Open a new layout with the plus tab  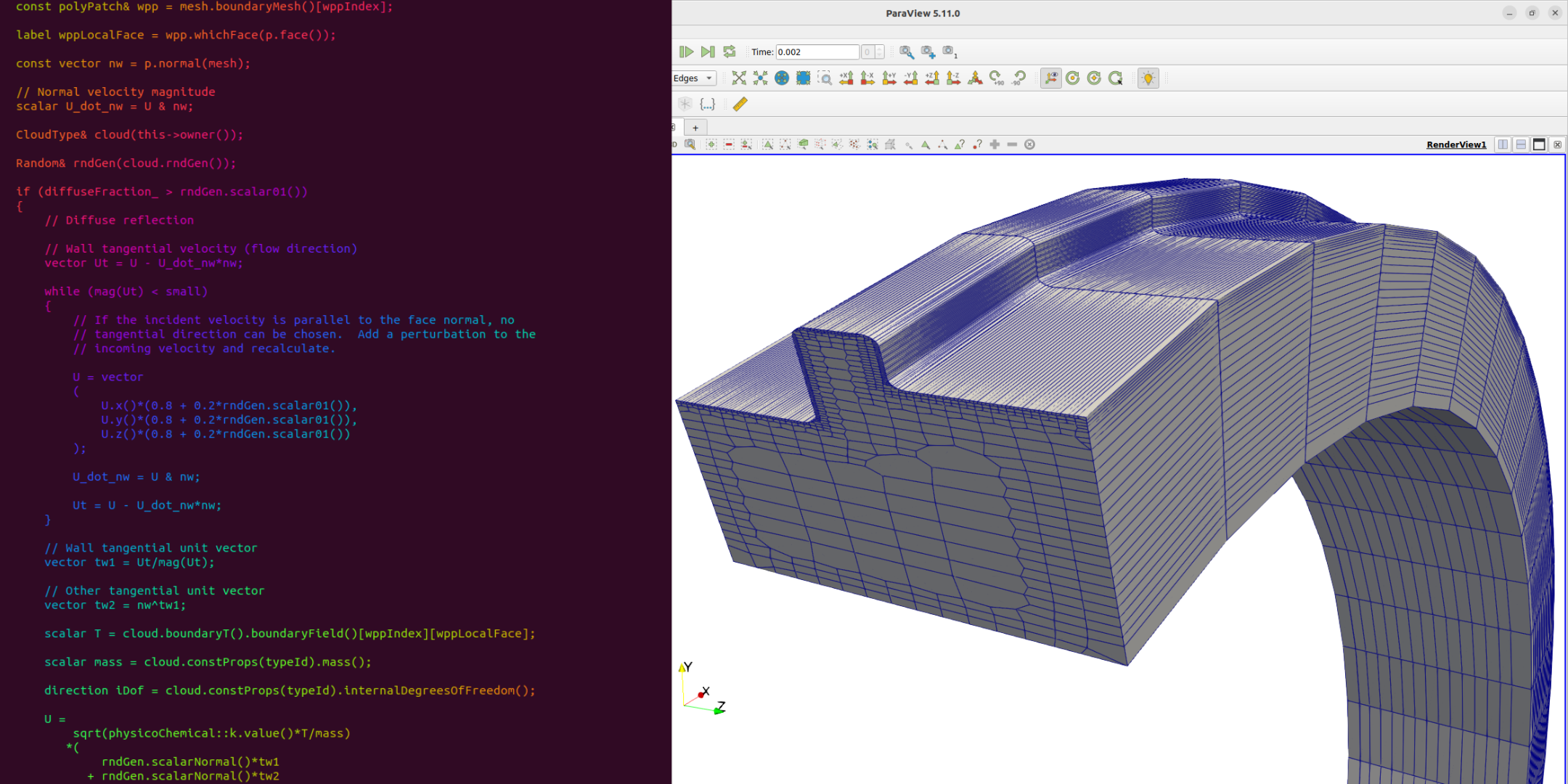click(x=695, y=127)
